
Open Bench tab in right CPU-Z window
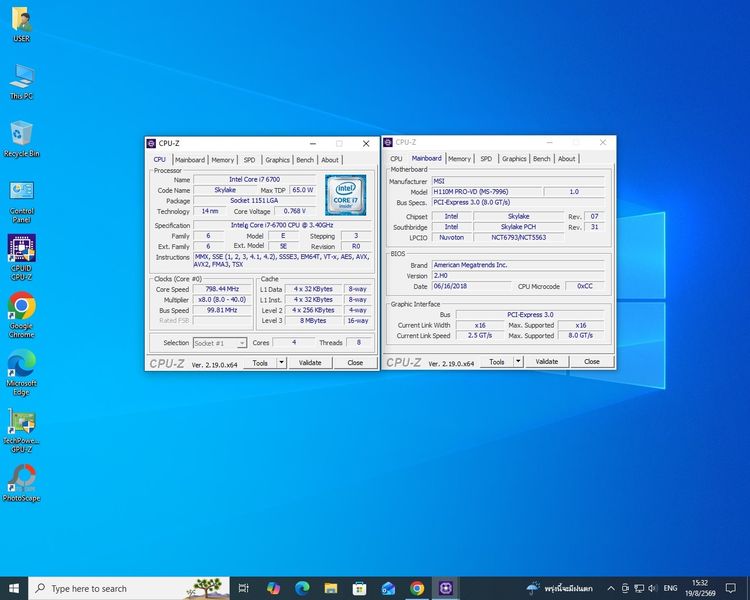click(541, 158)
